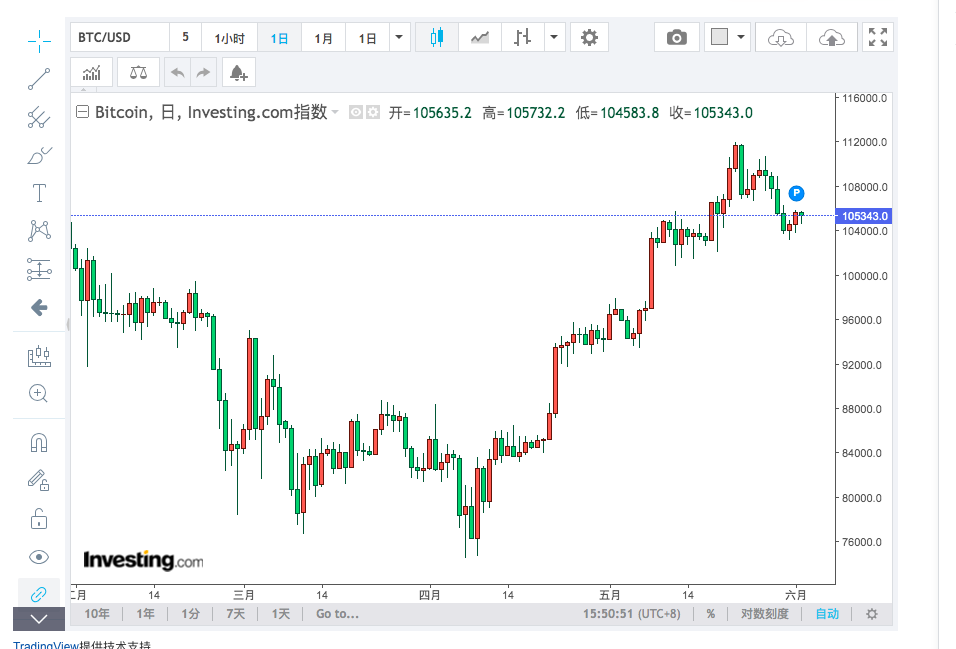Screen dimensions: 956x649
Task: Open the indicators chart icon
Action: click(x=92, y=73)
